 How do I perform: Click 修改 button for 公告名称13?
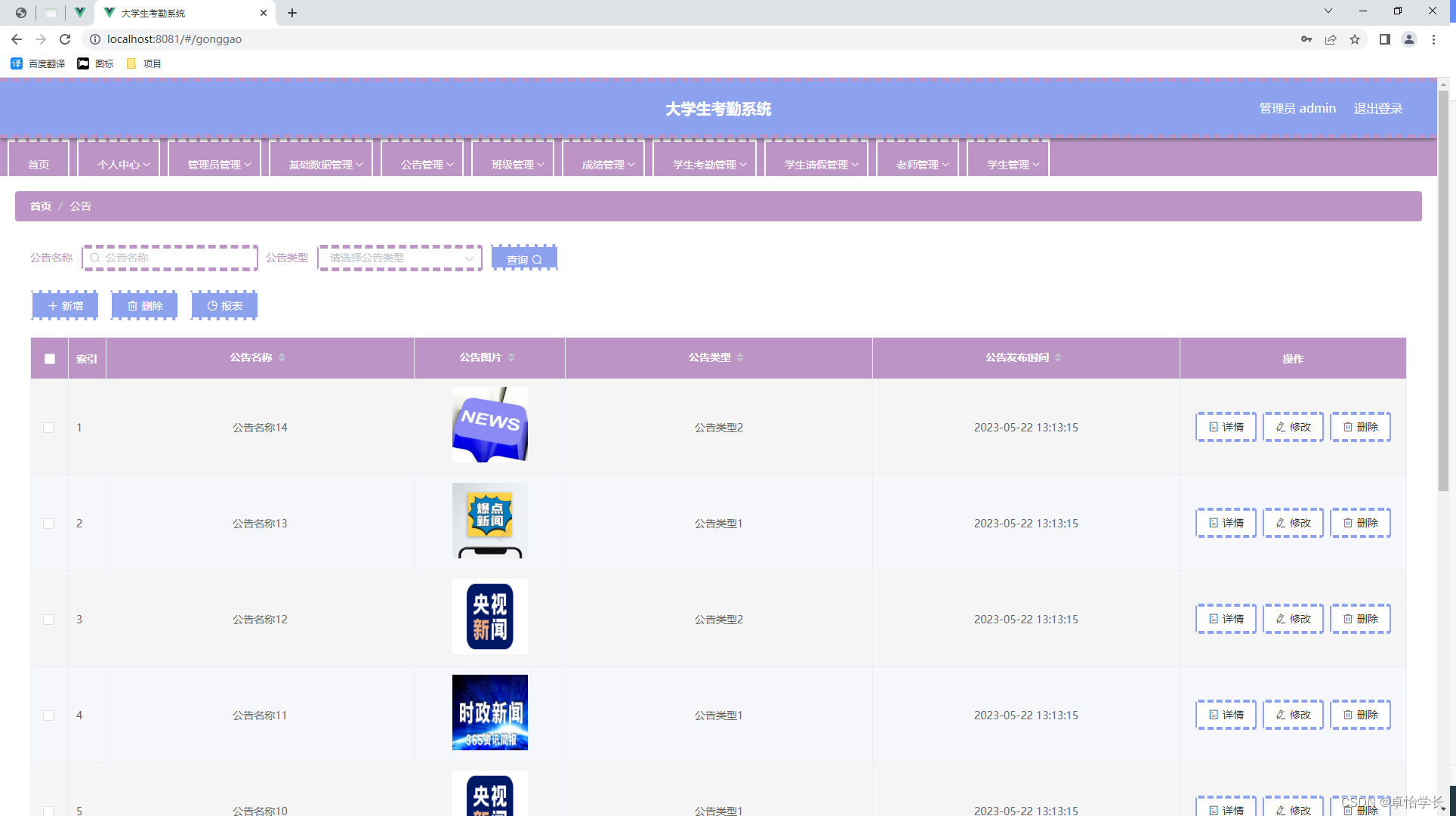pyautogui.click(x=1293, y=523)
